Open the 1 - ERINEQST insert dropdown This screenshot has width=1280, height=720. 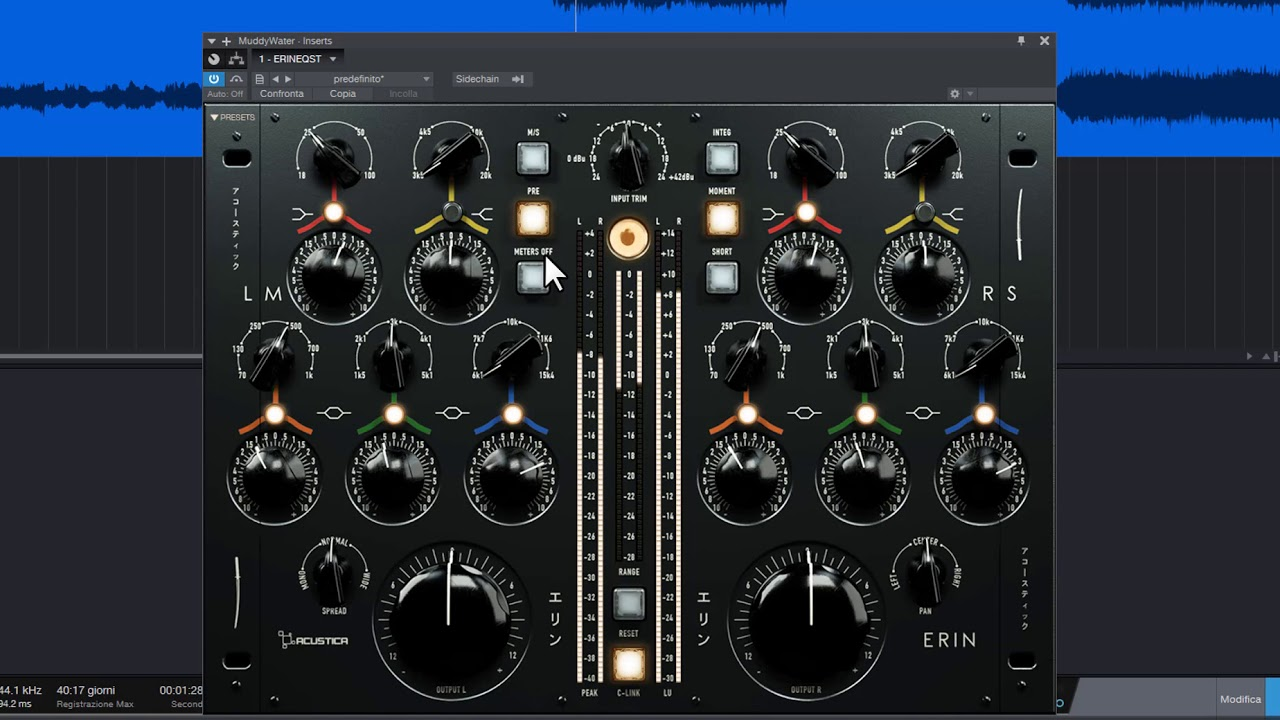pyautogui.click(x=297, y=59)
